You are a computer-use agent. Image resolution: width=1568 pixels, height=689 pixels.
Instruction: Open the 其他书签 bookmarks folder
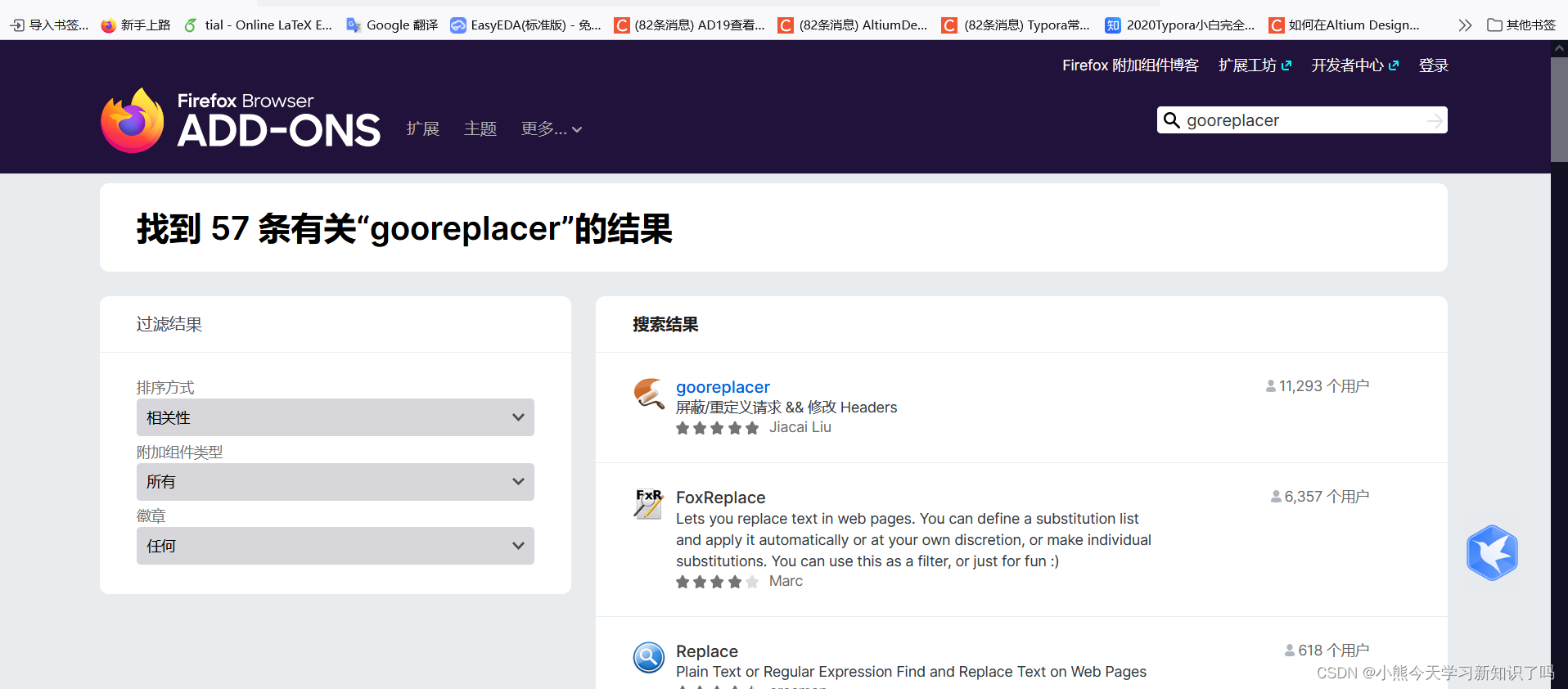[1521, 25]
